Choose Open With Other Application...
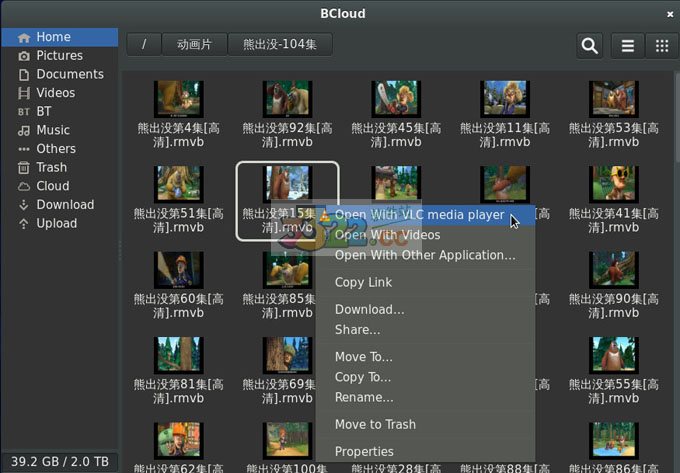The height and width of the screenshot is (473, 680). point(425,255)
